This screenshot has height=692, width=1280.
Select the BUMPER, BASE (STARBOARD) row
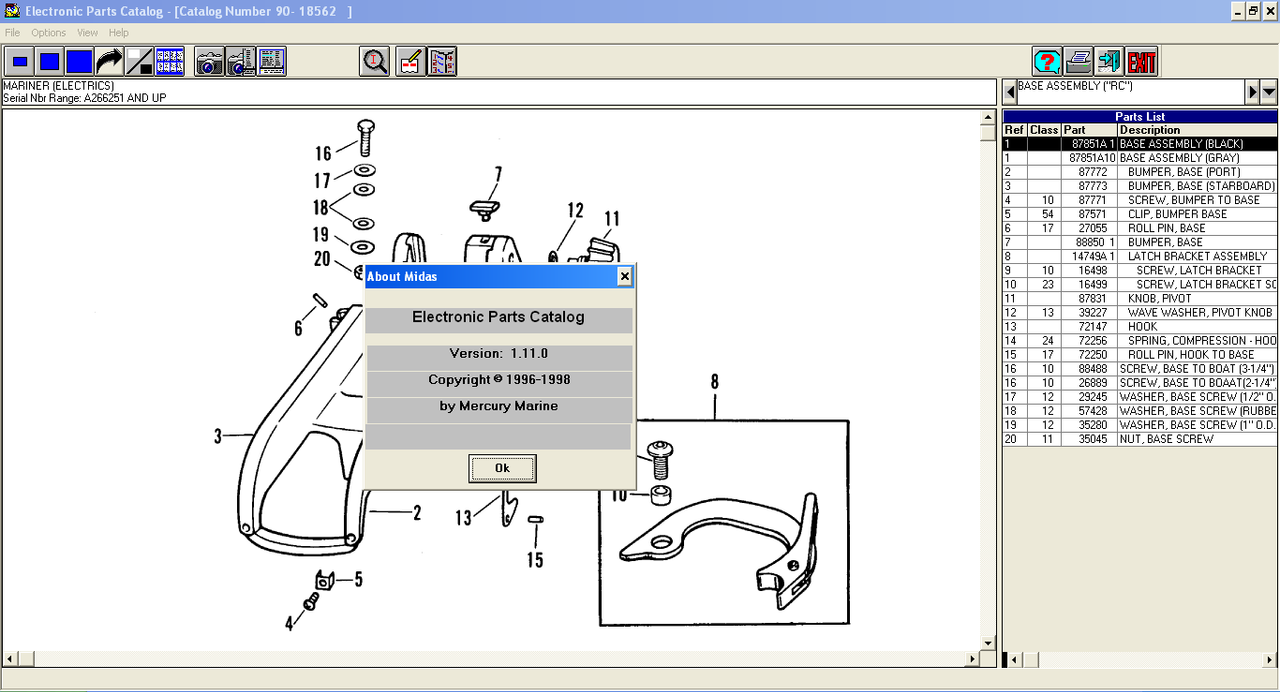[1140, 186]
